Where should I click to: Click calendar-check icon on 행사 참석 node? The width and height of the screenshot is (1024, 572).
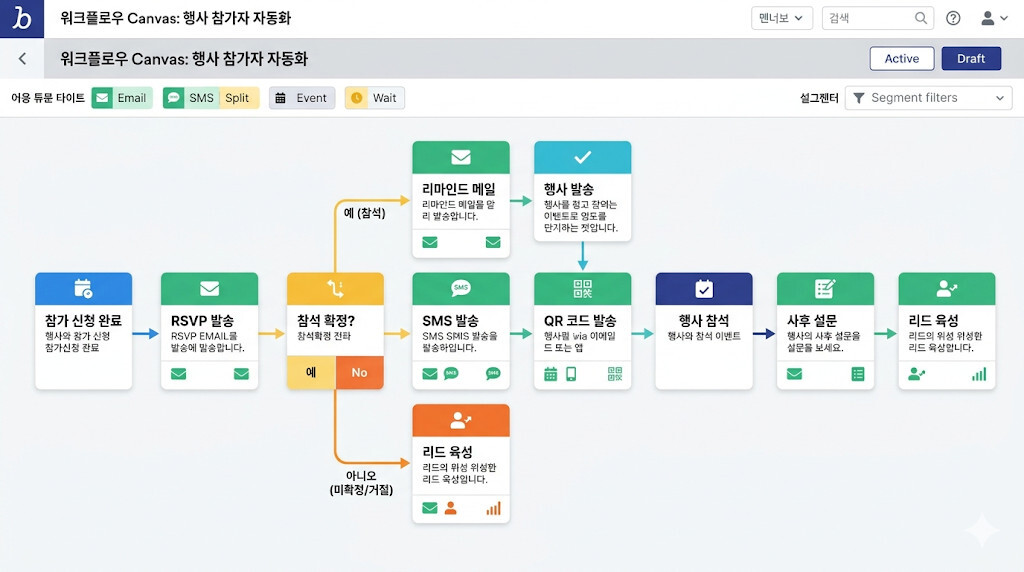(704, 288)
